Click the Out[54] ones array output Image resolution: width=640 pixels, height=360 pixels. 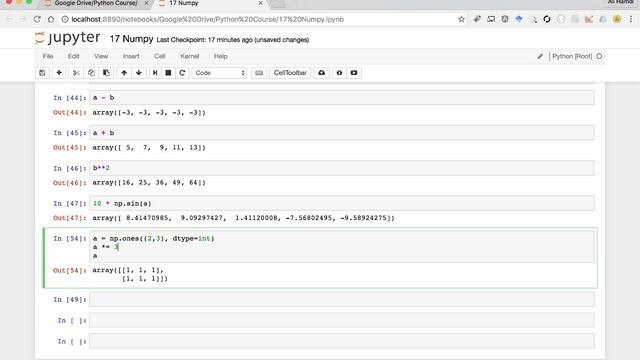pos(130,274)
